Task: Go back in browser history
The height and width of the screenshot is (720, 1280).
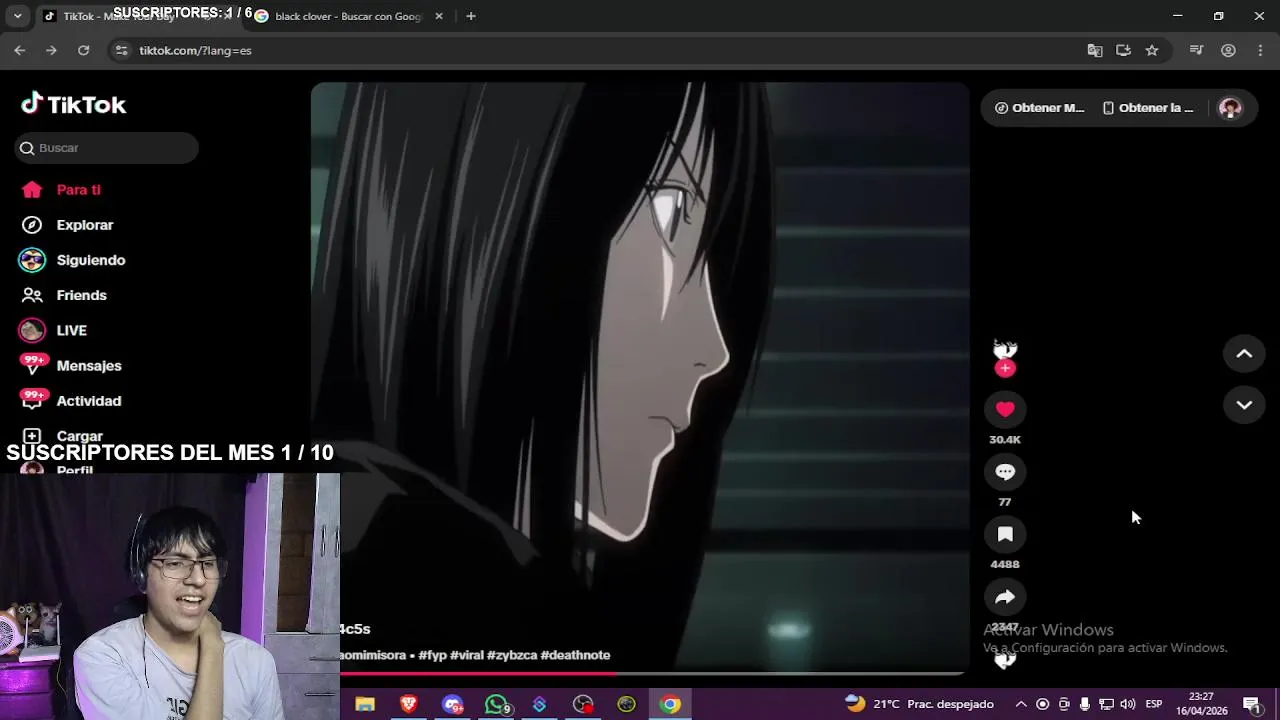Action: coord(20,50)
